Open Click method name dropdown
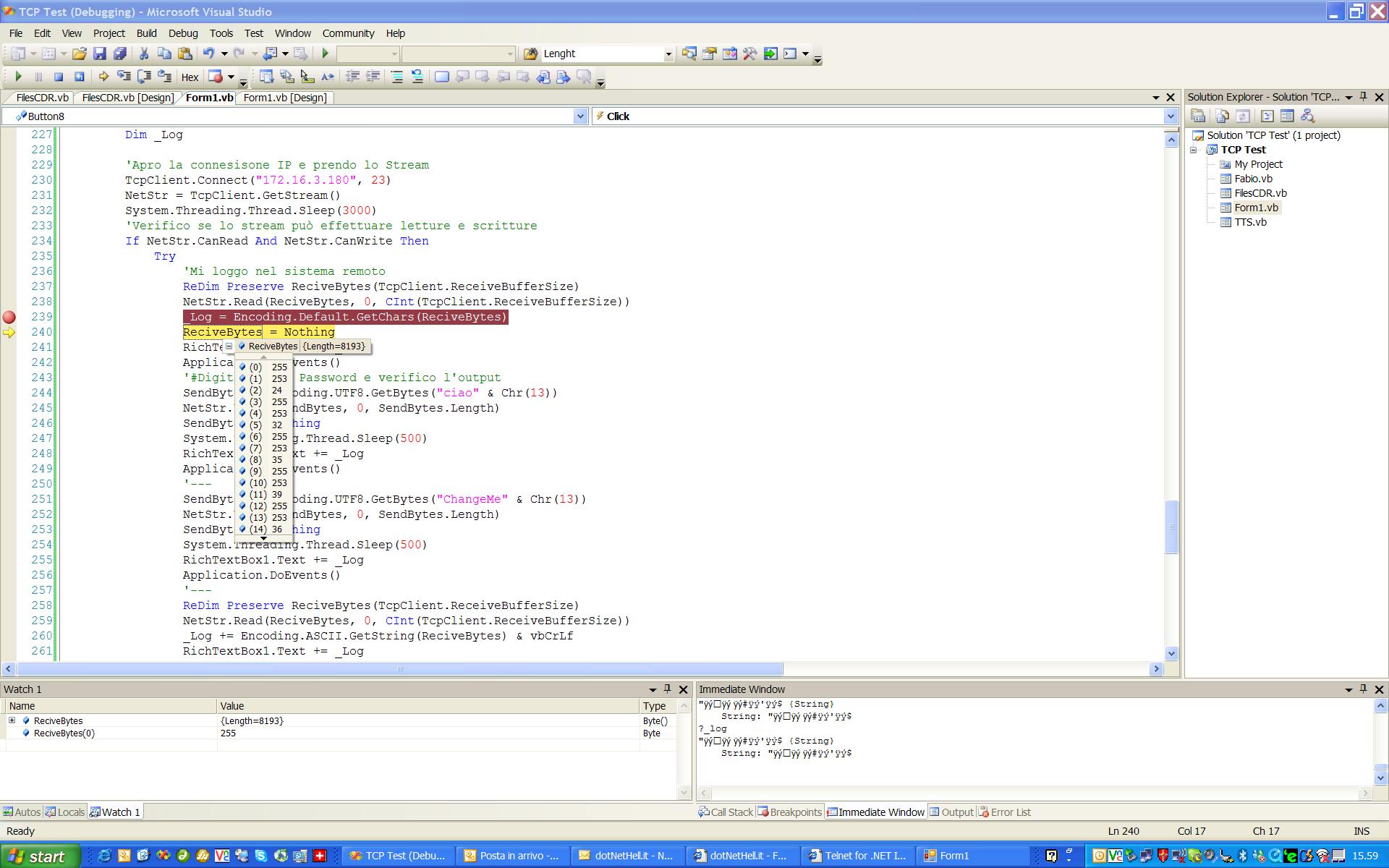This screenshot has width=1389, height=868. (x=1171, y=116)
